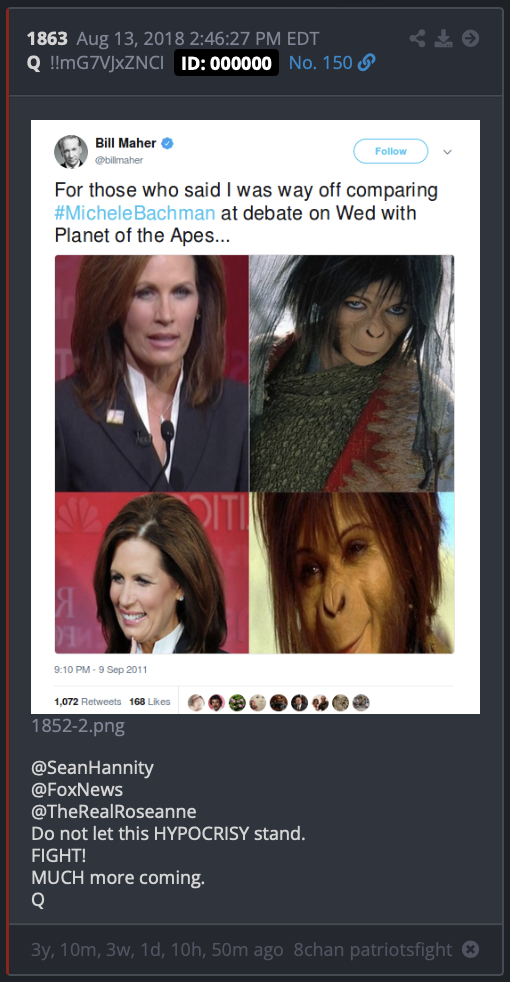Expand the tweet options chevron beside Follow

pyautogui.click(x=447, y=152)
